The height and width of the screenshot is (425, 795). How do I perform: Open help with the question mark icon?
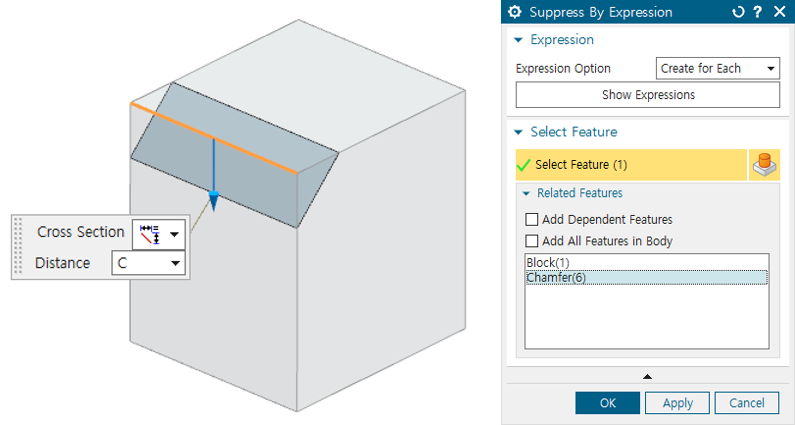tap(759, 12)
